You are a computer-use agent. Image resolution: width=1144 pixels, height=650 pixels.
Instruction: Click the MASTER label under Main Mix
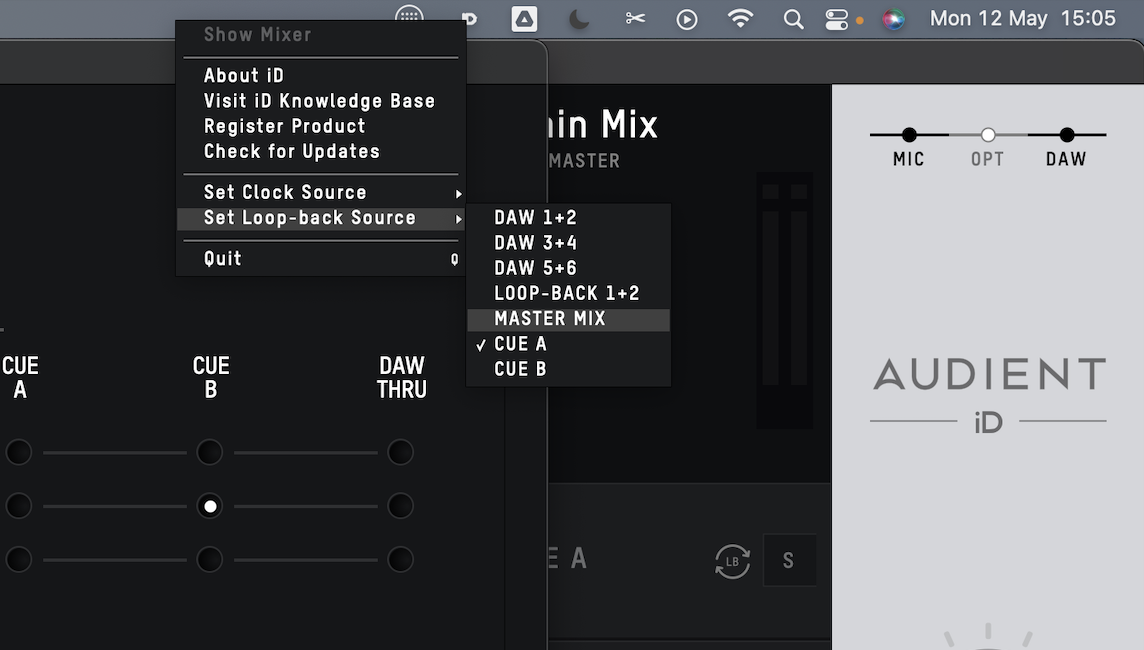(x=584, y=161)
